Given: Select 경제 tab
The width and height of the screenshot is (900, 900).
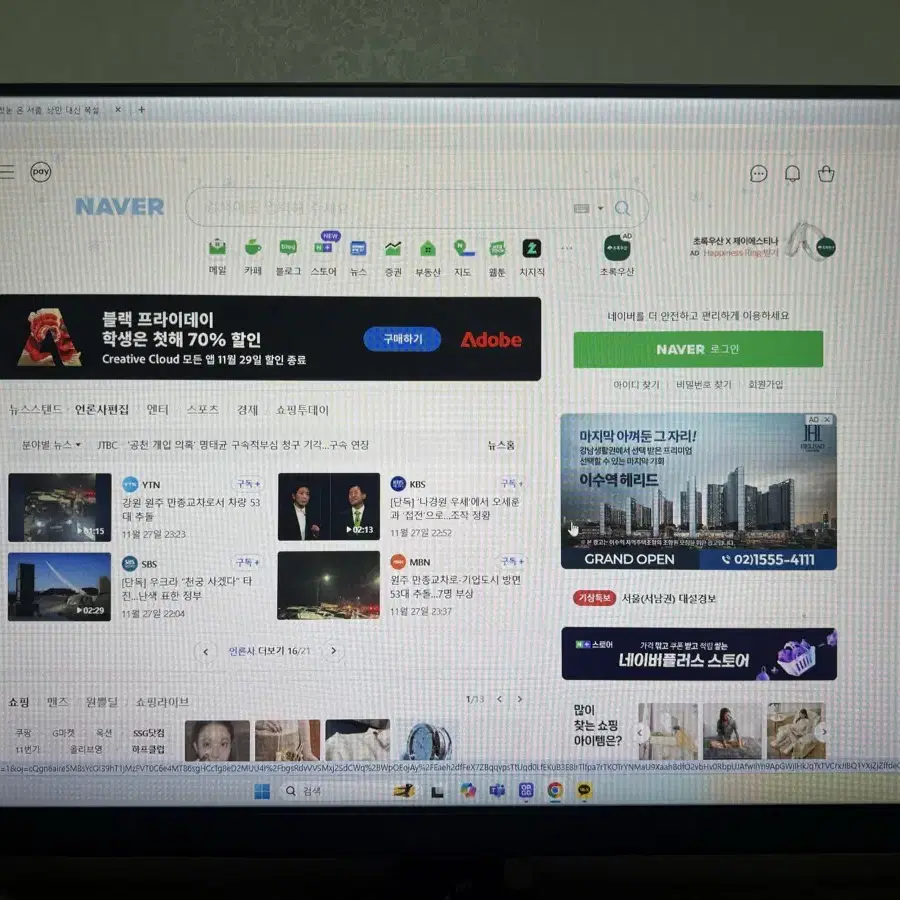Looking at the screenshot, I should pyautogui.click(x=247, y=410).
